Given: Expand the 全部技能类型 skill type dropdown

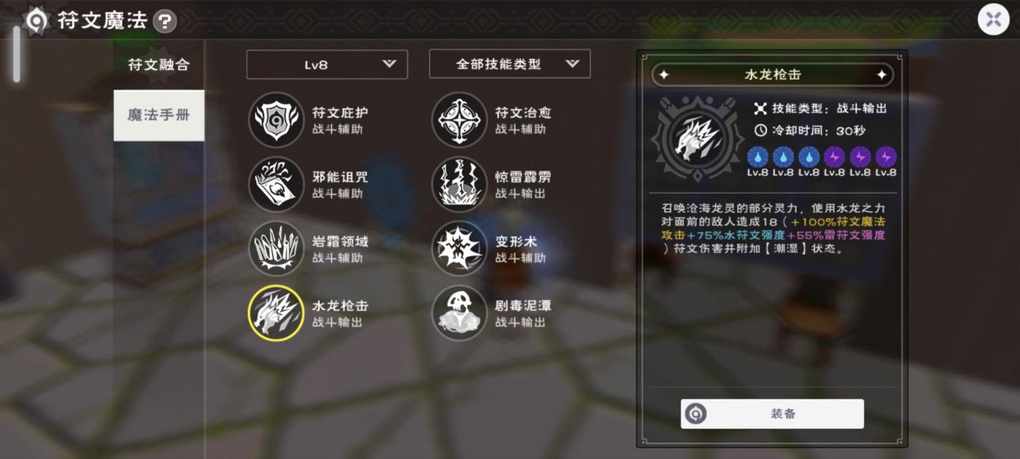Looking at the screenshot, I should coord(510,64).
